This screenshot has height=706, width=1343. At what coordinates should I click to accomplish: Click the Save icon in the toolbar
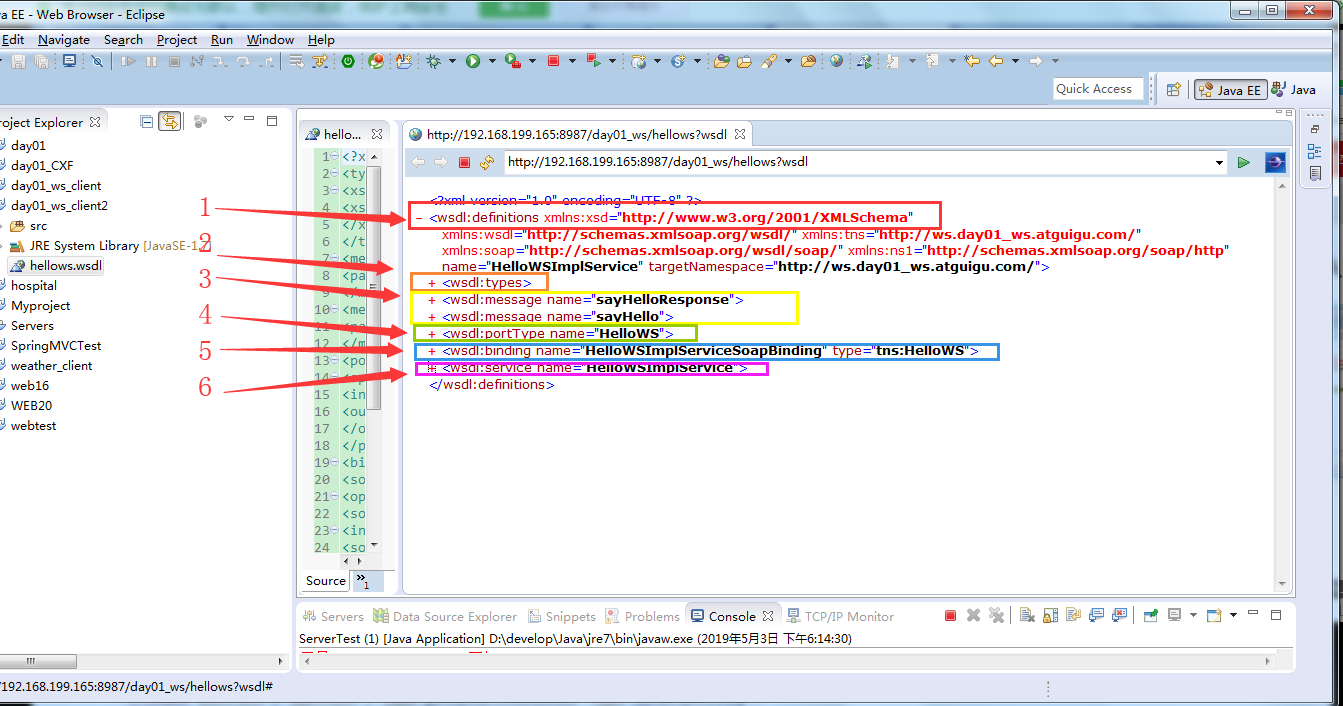18,61
